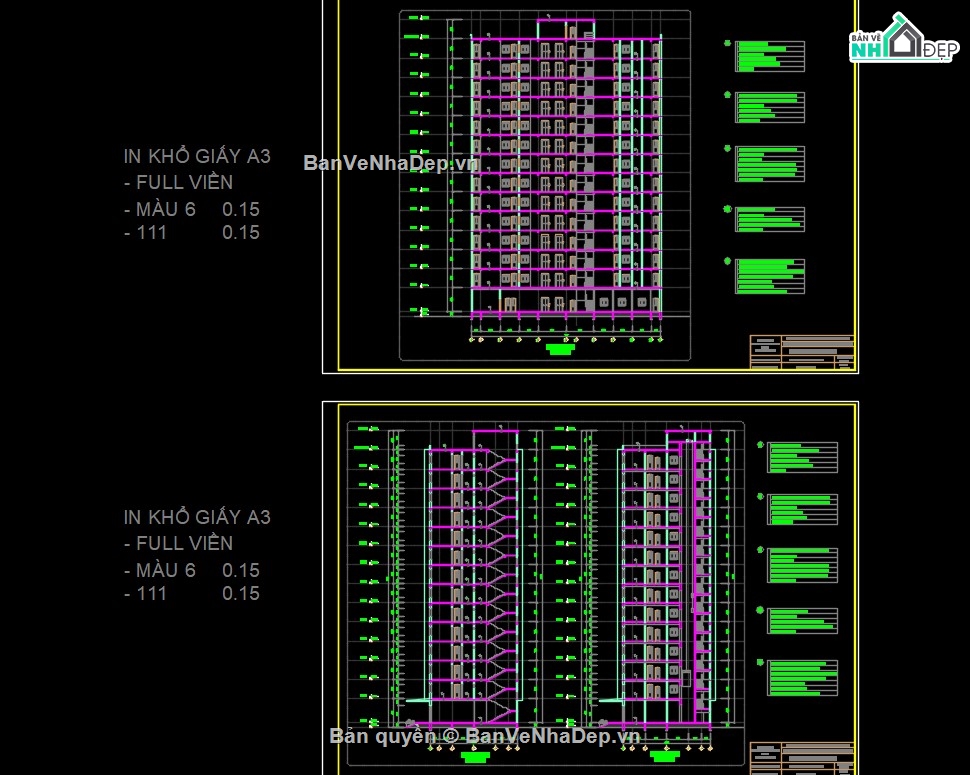The width and height of the screenshot is (970, 775).
Task: Select '- MÀU 6' line beside the lower sheet
Action: tap(160, 570)
